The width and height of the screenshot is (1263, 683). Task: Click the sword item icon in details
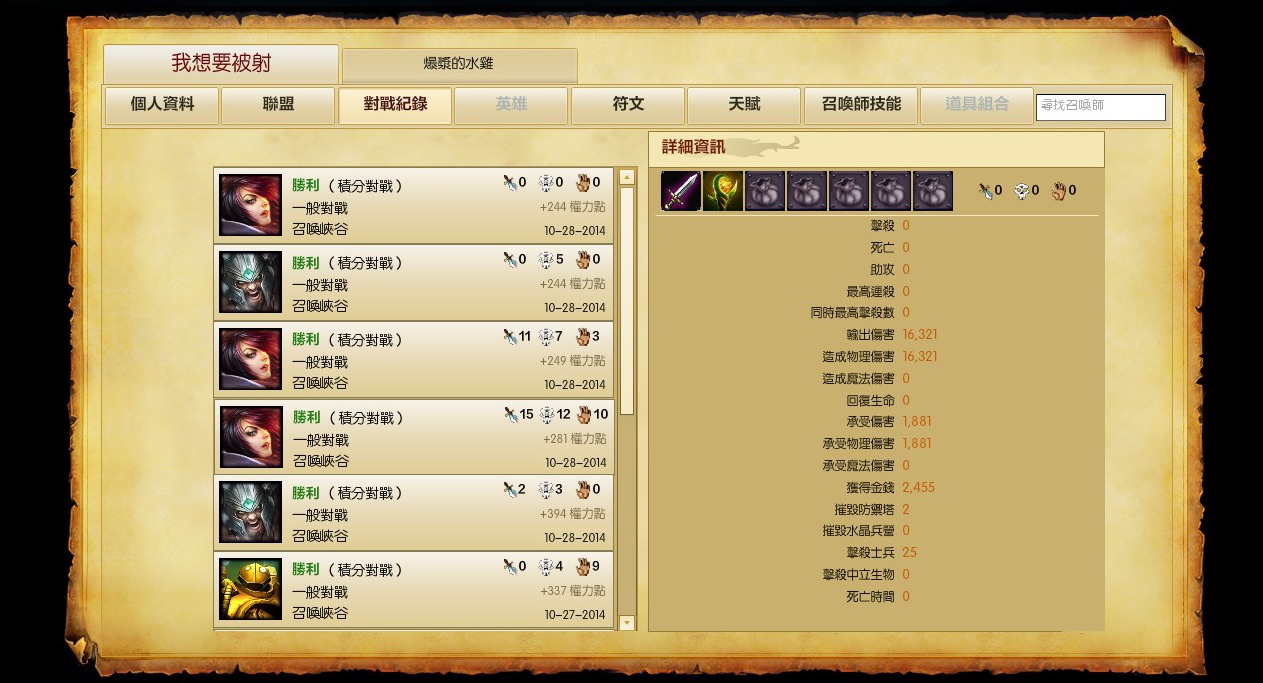tap(681, 191)
